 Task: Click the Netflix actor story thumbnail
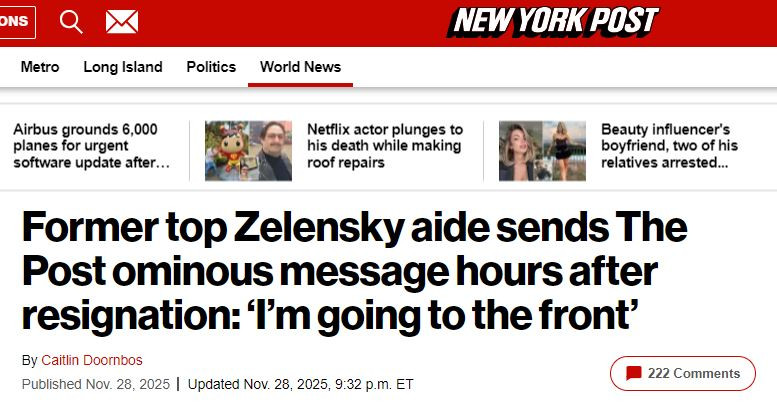click(248, 151)
